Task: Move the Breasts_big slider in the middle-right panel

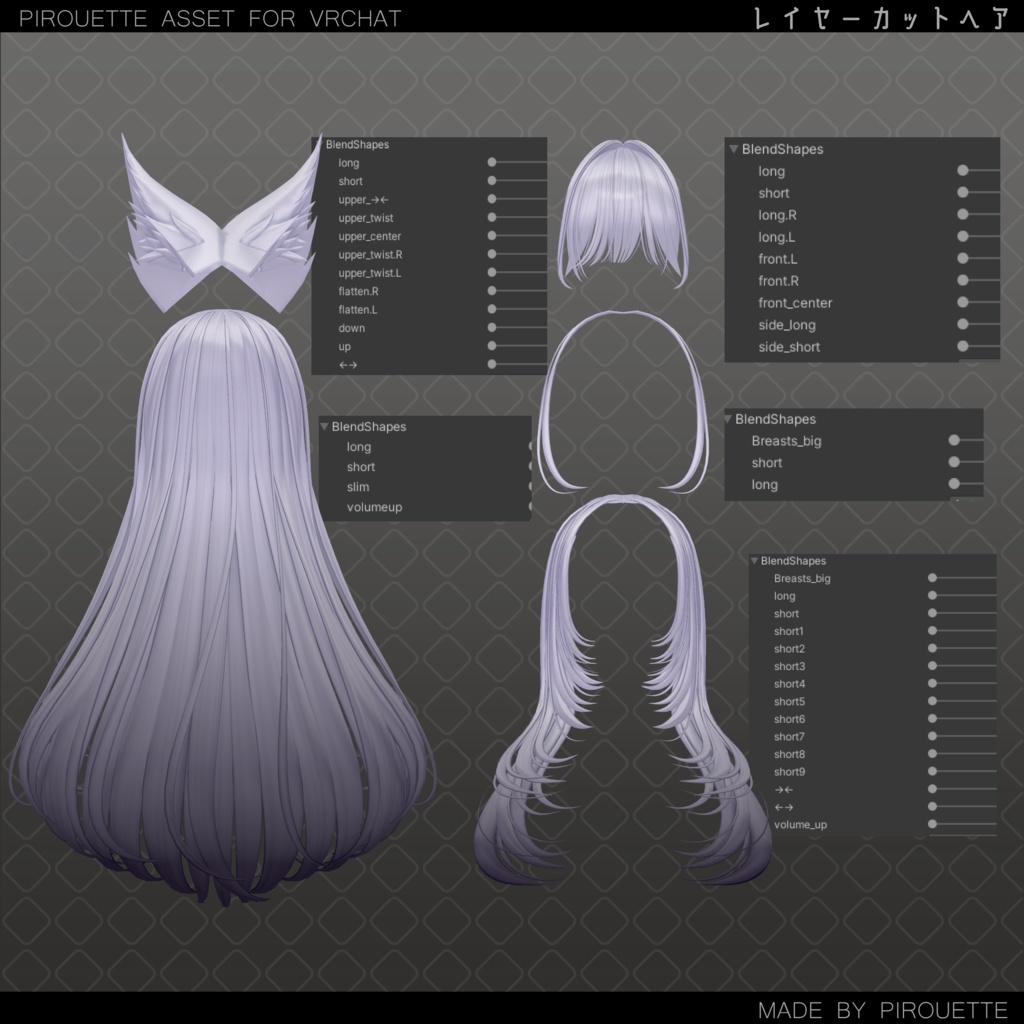Action: [954, 441]
